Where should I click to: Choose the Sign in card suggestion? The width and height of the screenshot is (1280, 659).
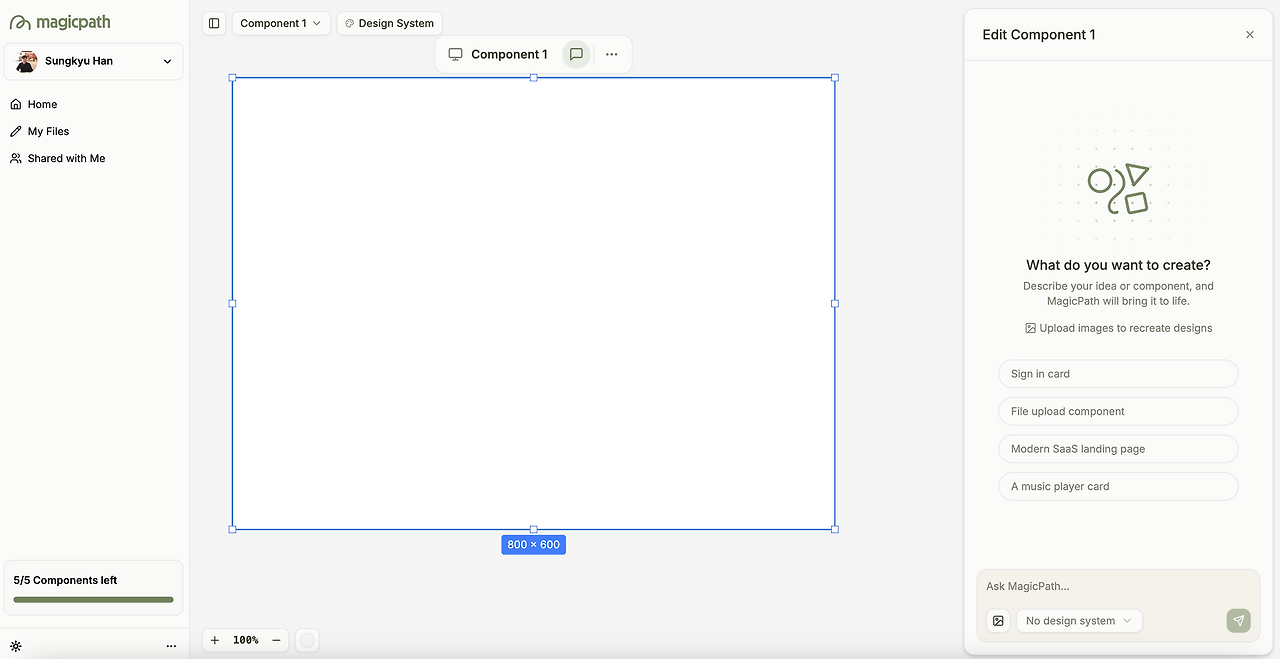coord(1118,374)
